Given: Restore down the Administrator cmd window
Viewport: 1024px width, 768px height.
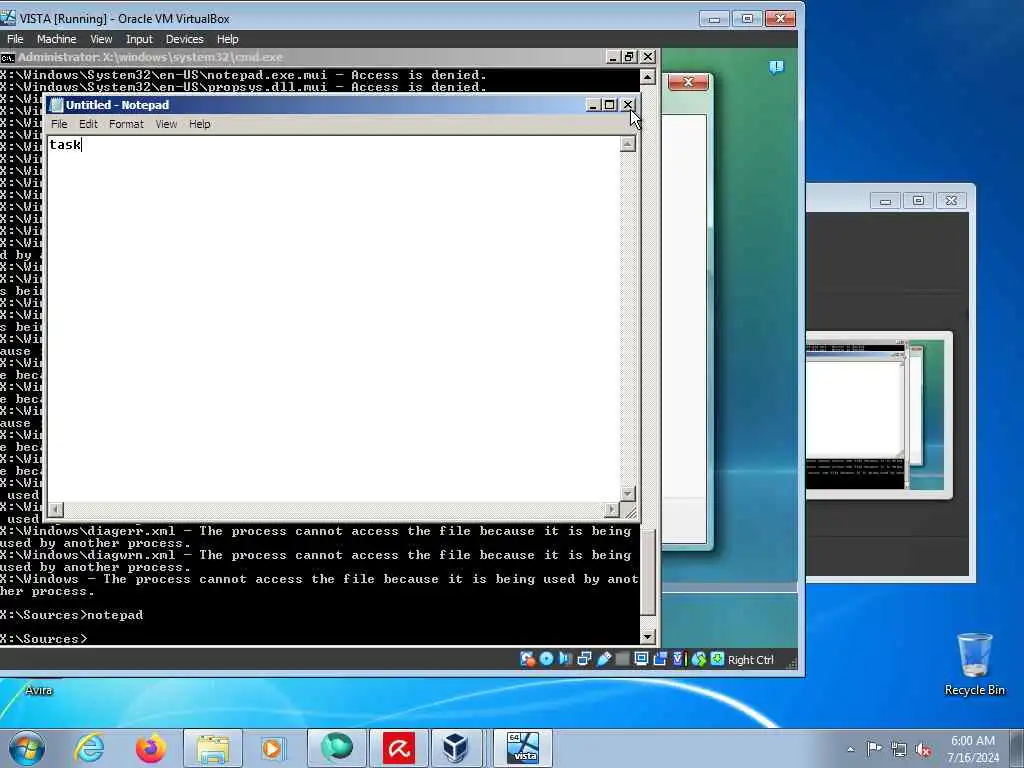Looking at the screenshot, I should [x=630, y=57].
